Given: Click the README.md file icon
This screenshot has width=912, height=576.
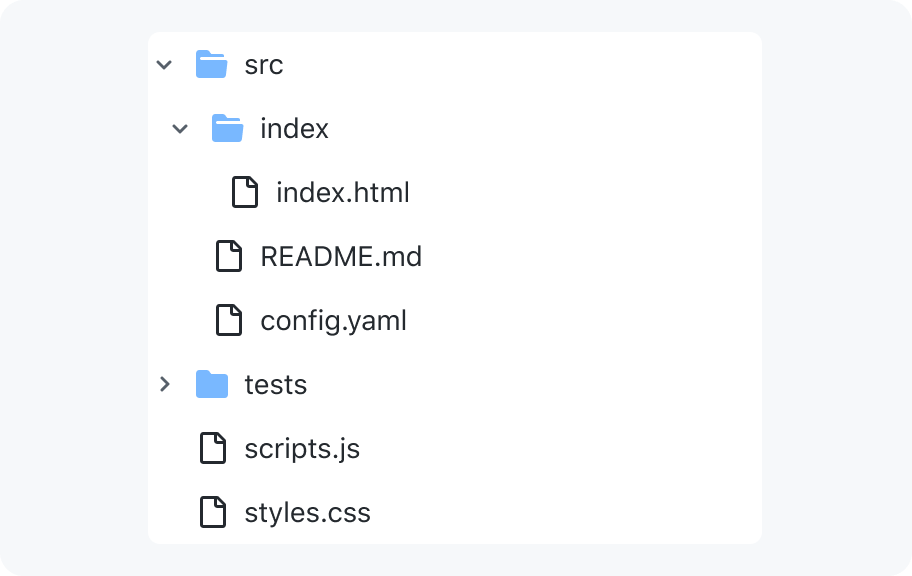Looking at the screenshot, I should (229, 256).
